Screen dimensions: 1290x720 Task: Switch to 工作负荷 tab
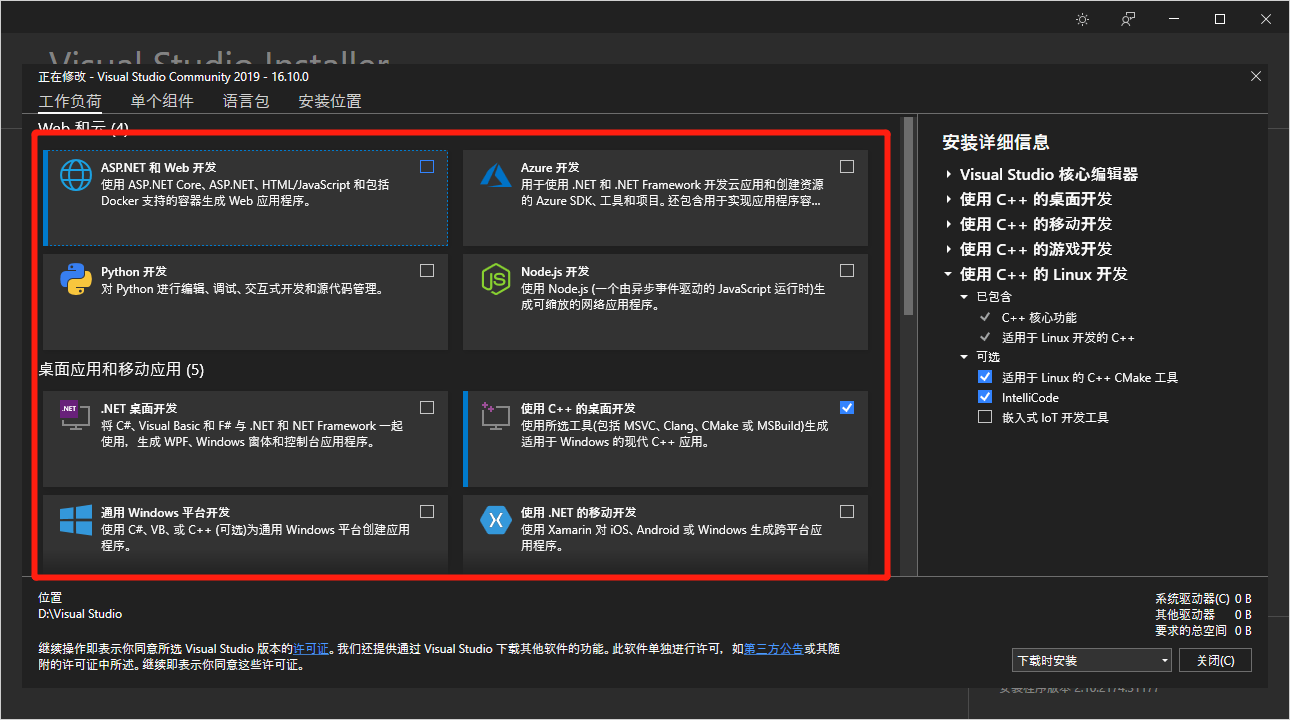(70, 101)
